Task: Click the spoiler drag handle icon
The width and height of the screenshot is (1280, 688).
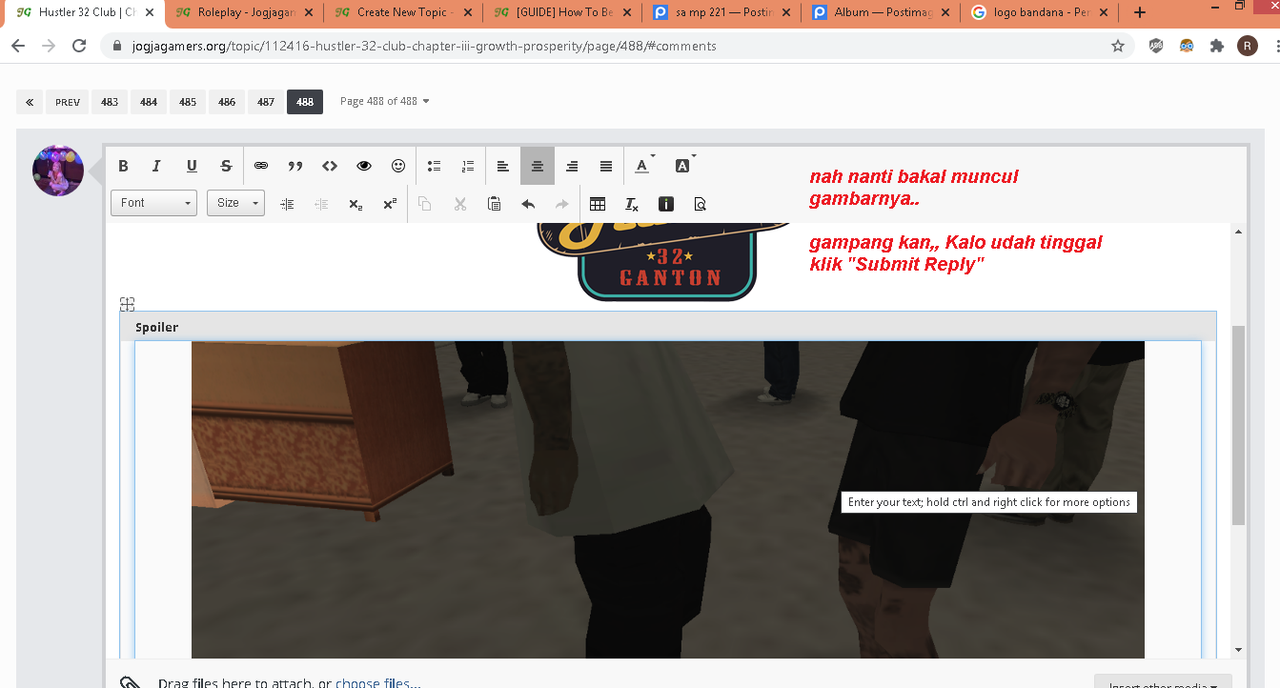Action: click(127, 304)
